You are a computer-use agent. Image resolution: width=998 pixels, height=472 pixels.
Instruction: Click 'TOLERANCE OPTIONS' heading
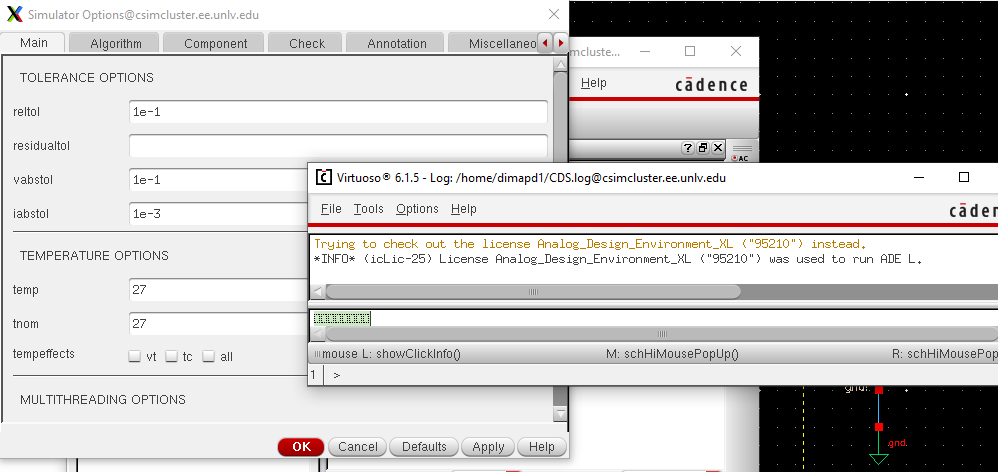click(x=87, y=78)
